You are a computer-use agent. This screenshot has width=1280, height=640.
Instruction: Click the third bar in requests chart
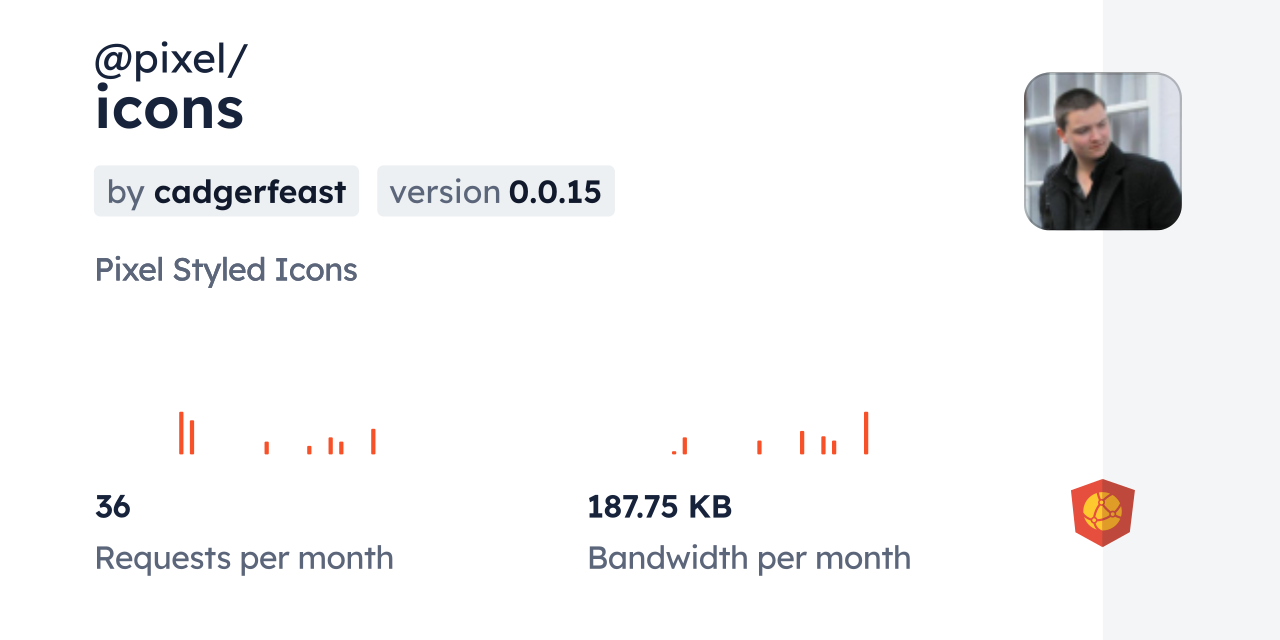click(x=267, y=448)
